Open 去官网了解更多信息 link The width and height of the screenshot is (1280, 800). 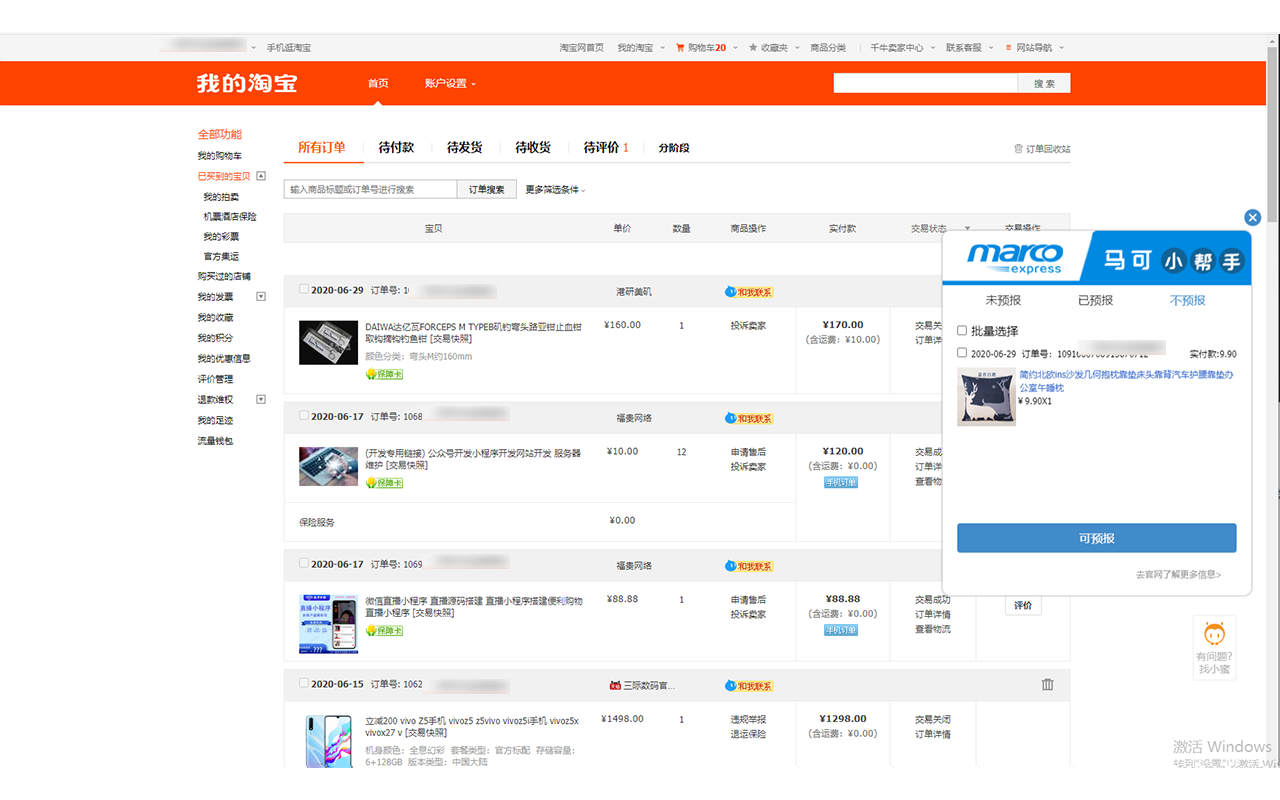(x=1178, y=575)
